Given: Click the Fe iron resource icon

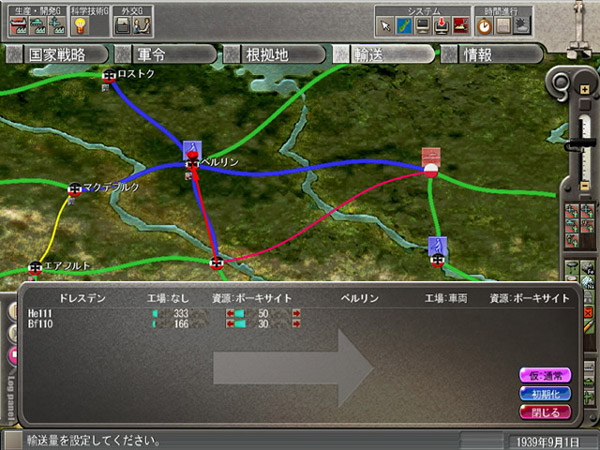Looking at the screenshot, I should [x=587, y=267].
